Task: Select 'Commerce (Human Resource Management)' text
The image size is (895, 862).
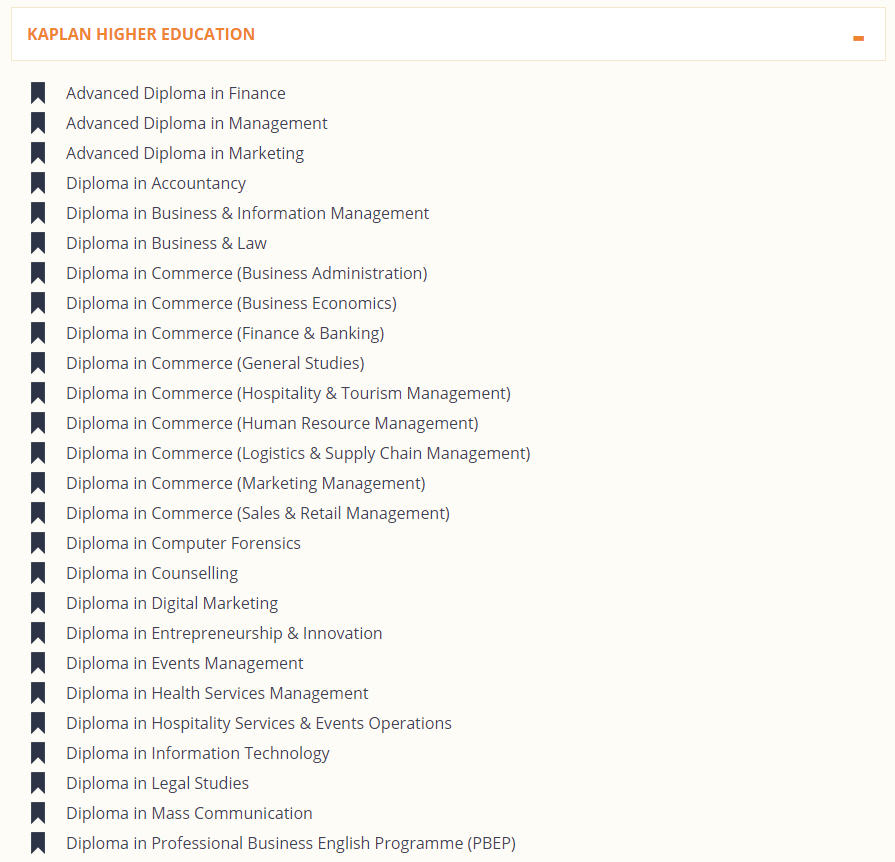Action: pyautogui.click(x=315, y=423)
